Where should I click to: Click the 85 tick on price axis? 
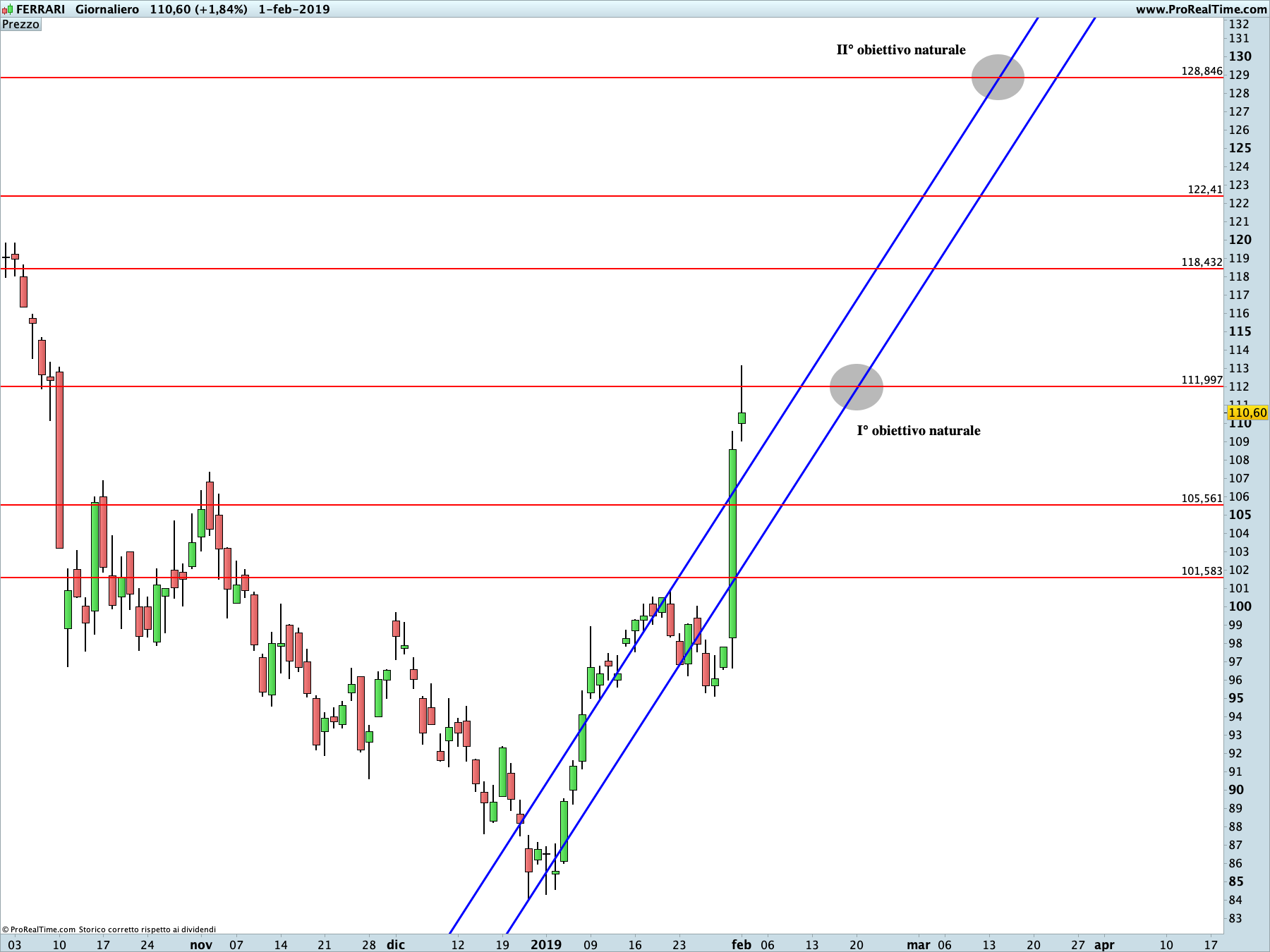(1236, 881)
